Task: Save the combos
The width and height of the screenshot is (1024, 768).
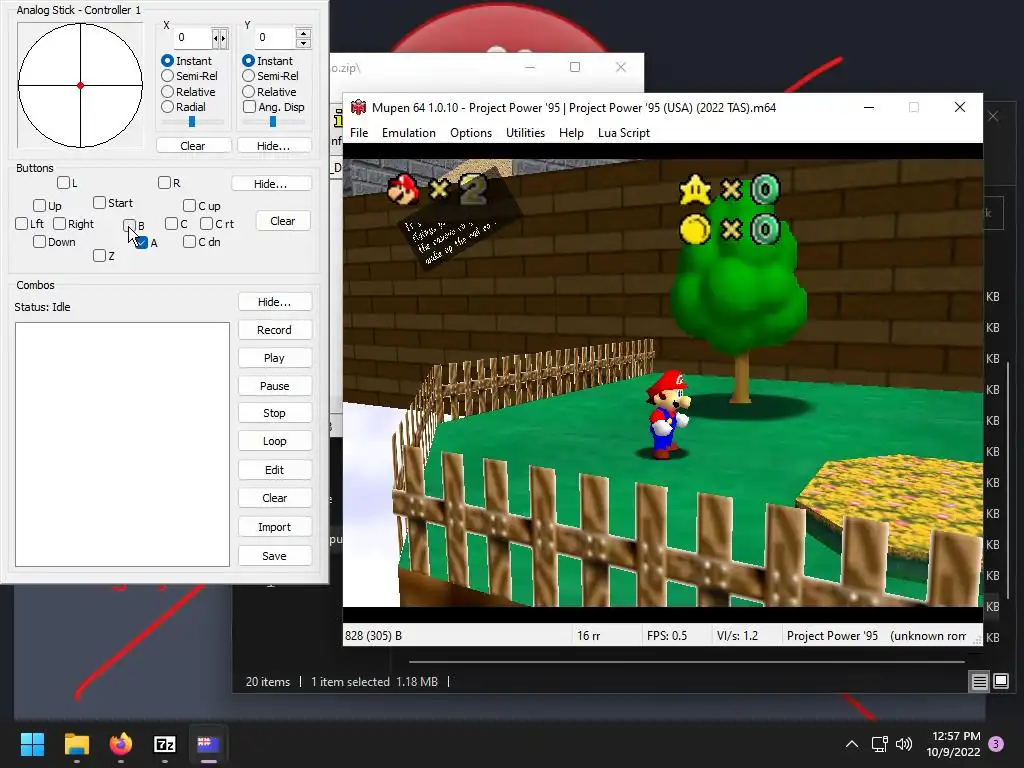Action: [275, 556]
